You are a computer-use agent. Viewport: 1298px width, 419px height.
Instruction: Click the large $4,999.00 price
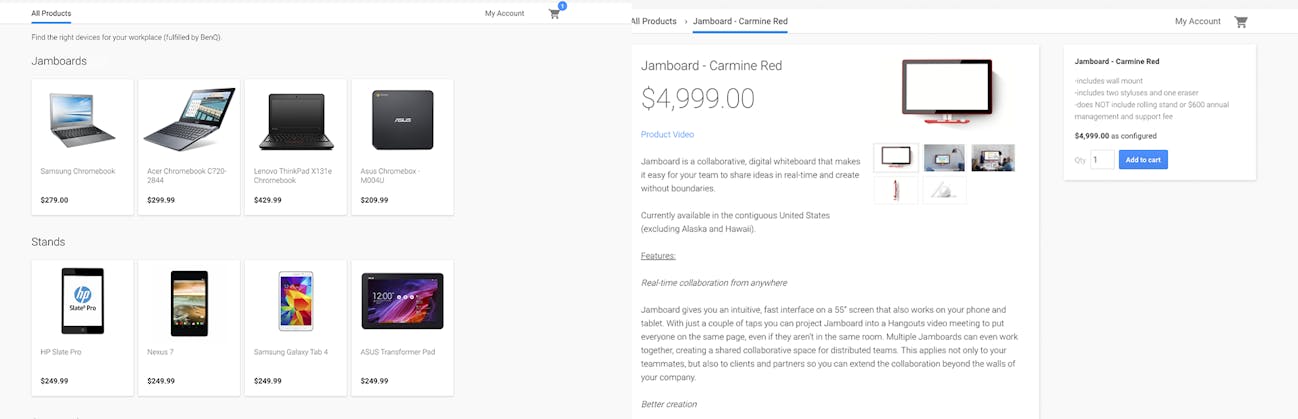698,98
